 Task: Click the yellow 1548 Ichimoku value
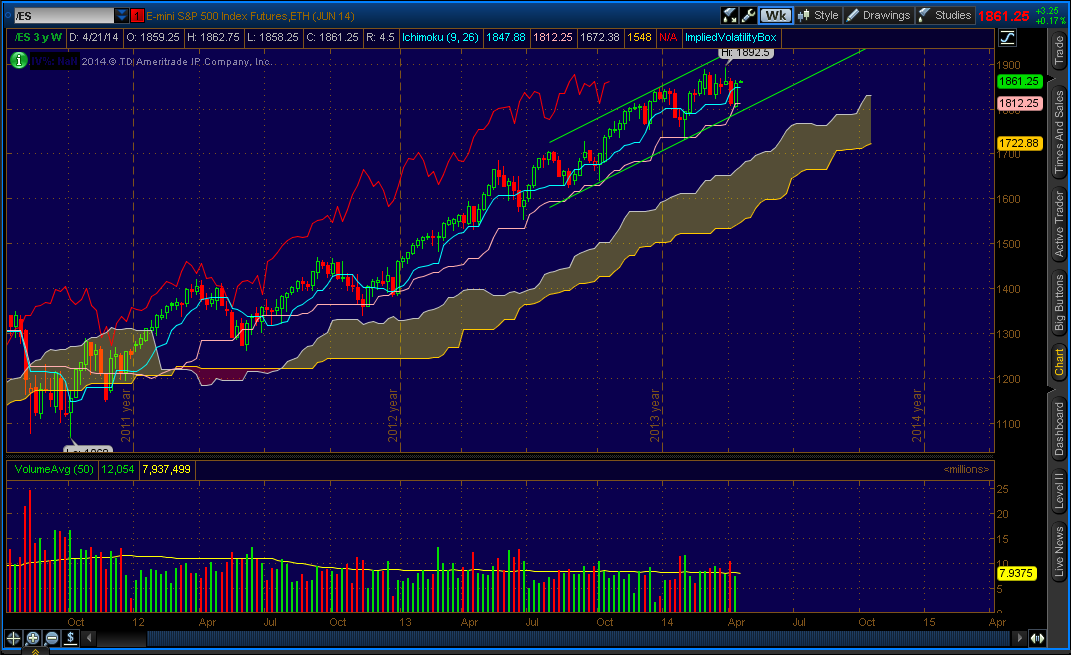pyautogui.click(x=639, y=37)
